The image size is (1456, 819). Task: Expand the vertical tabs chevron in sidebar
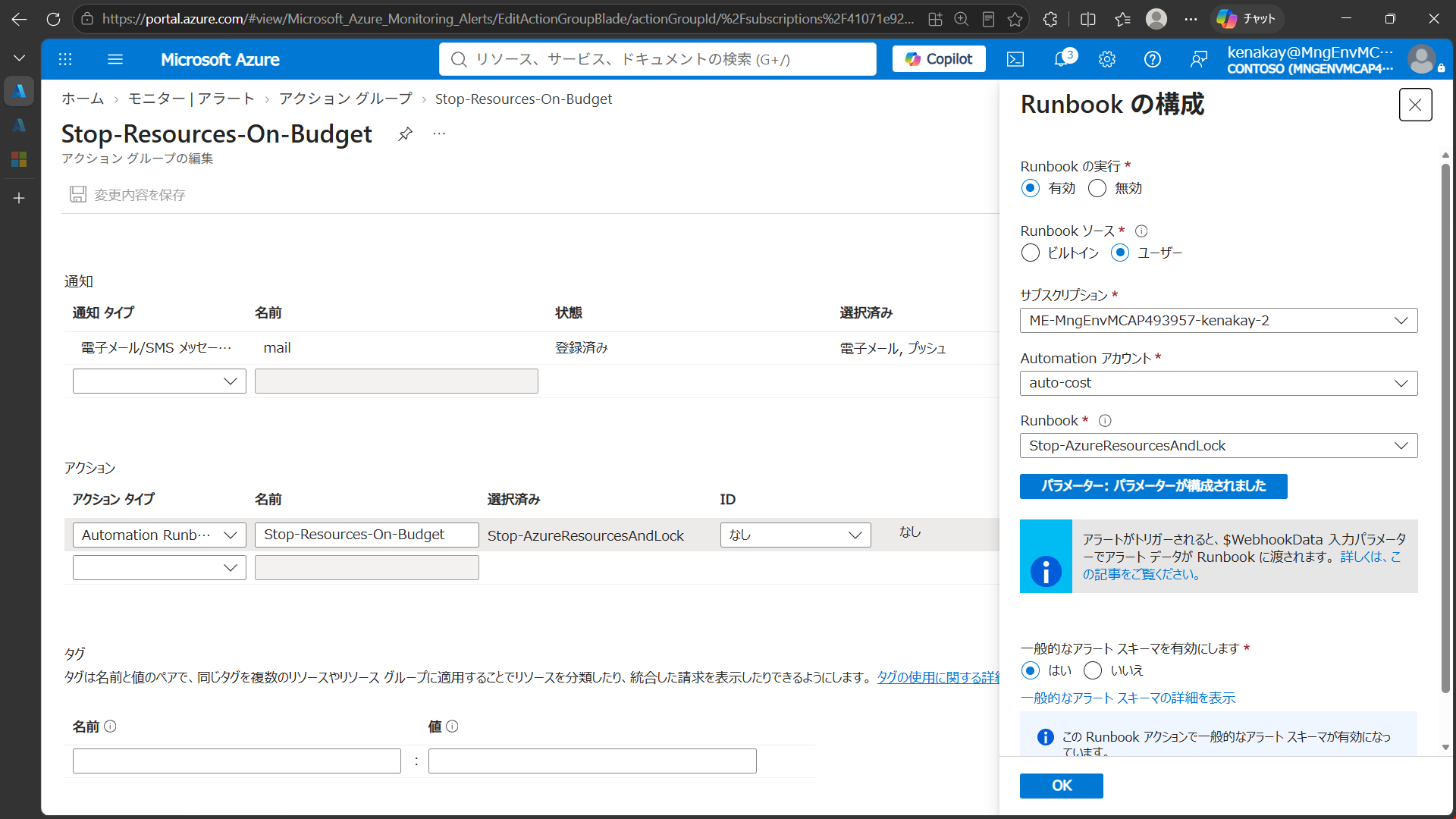[20, 58]
